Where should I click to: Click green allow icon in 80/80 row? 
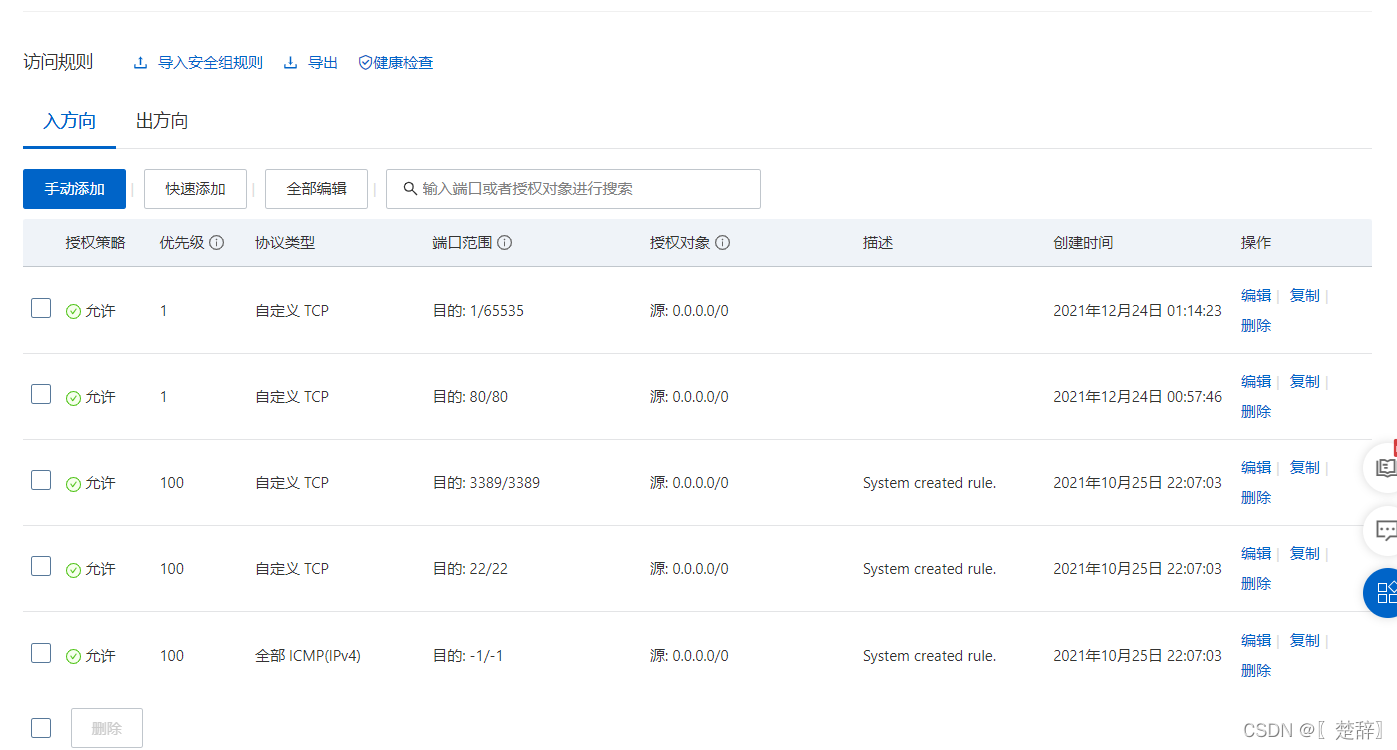[x=73, y=398]
